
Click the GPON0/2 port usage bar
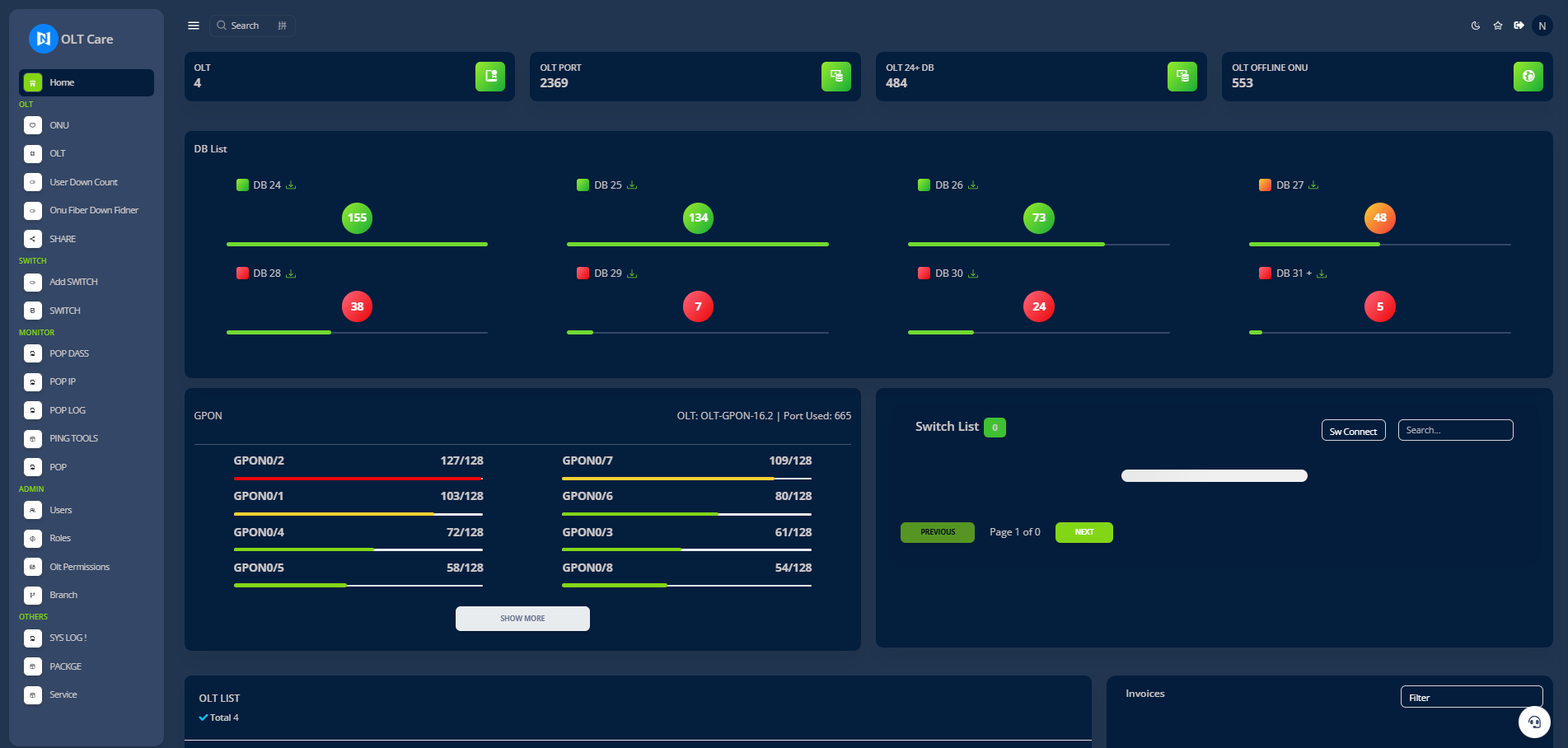point(358,478)
